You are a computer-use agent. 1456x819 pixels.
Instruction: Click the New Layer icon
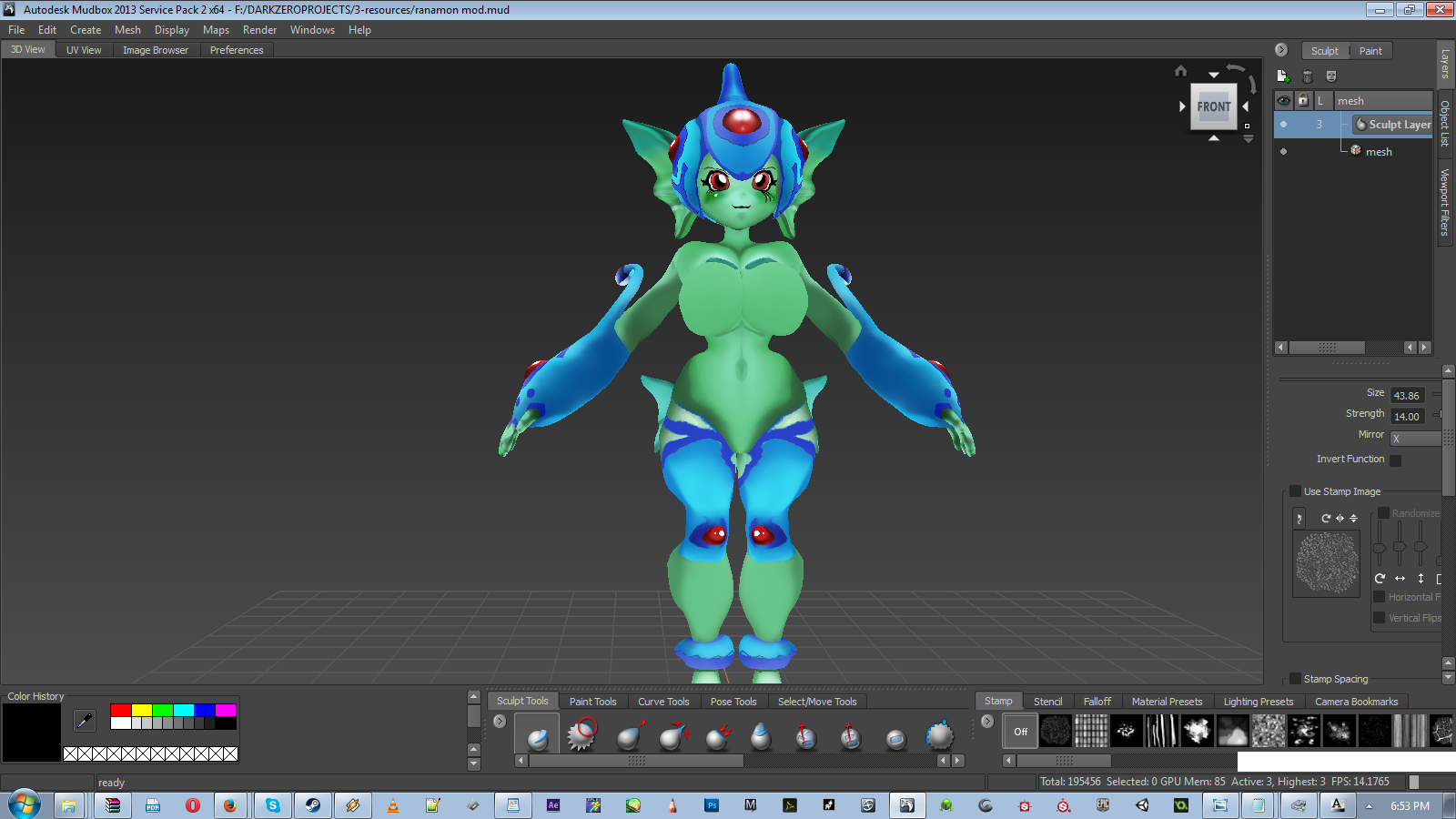pyautogui.click(x=1283, y=76)
